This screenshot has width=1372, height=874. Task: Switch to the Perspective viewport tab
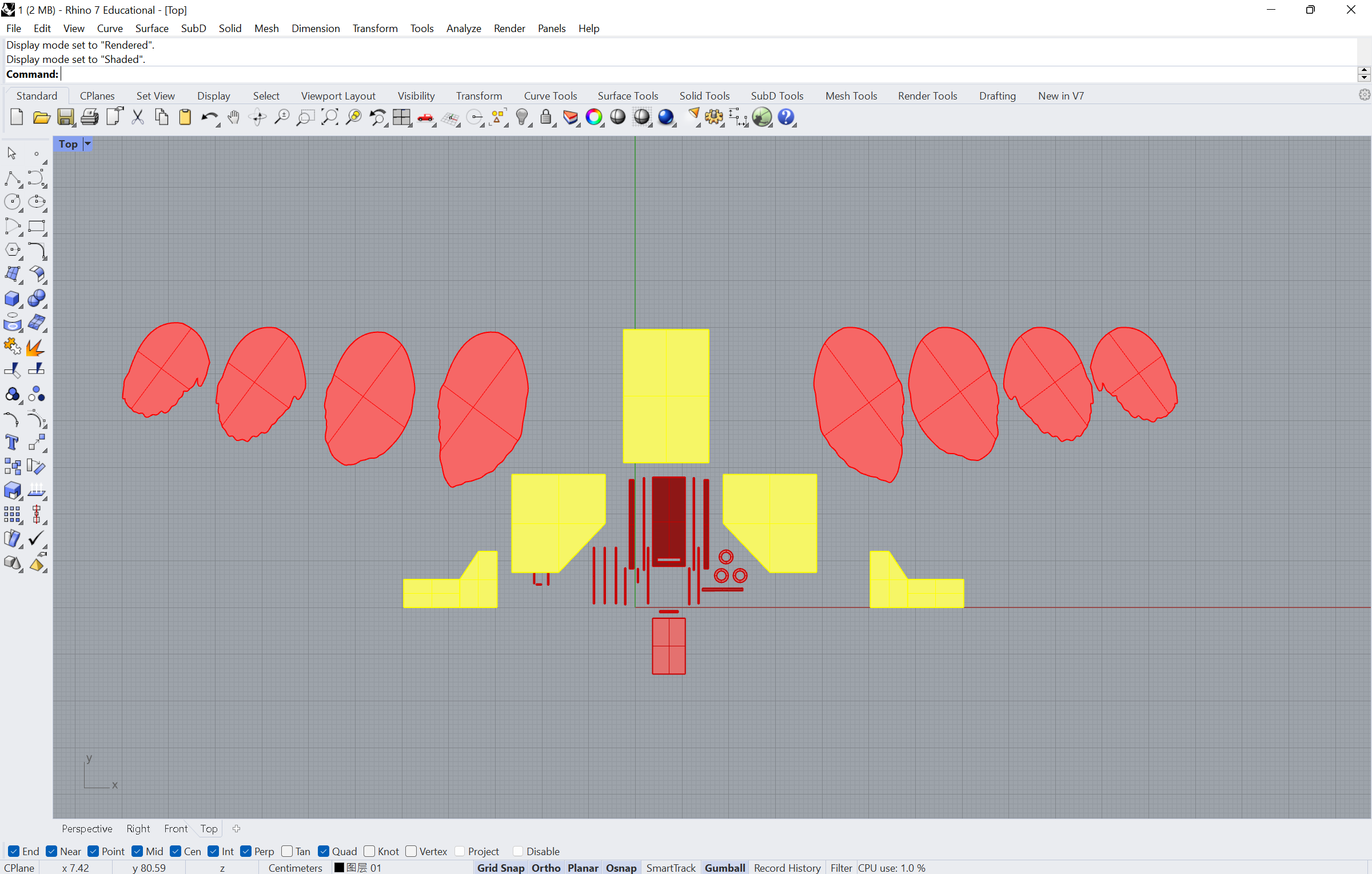coord(87,828)
